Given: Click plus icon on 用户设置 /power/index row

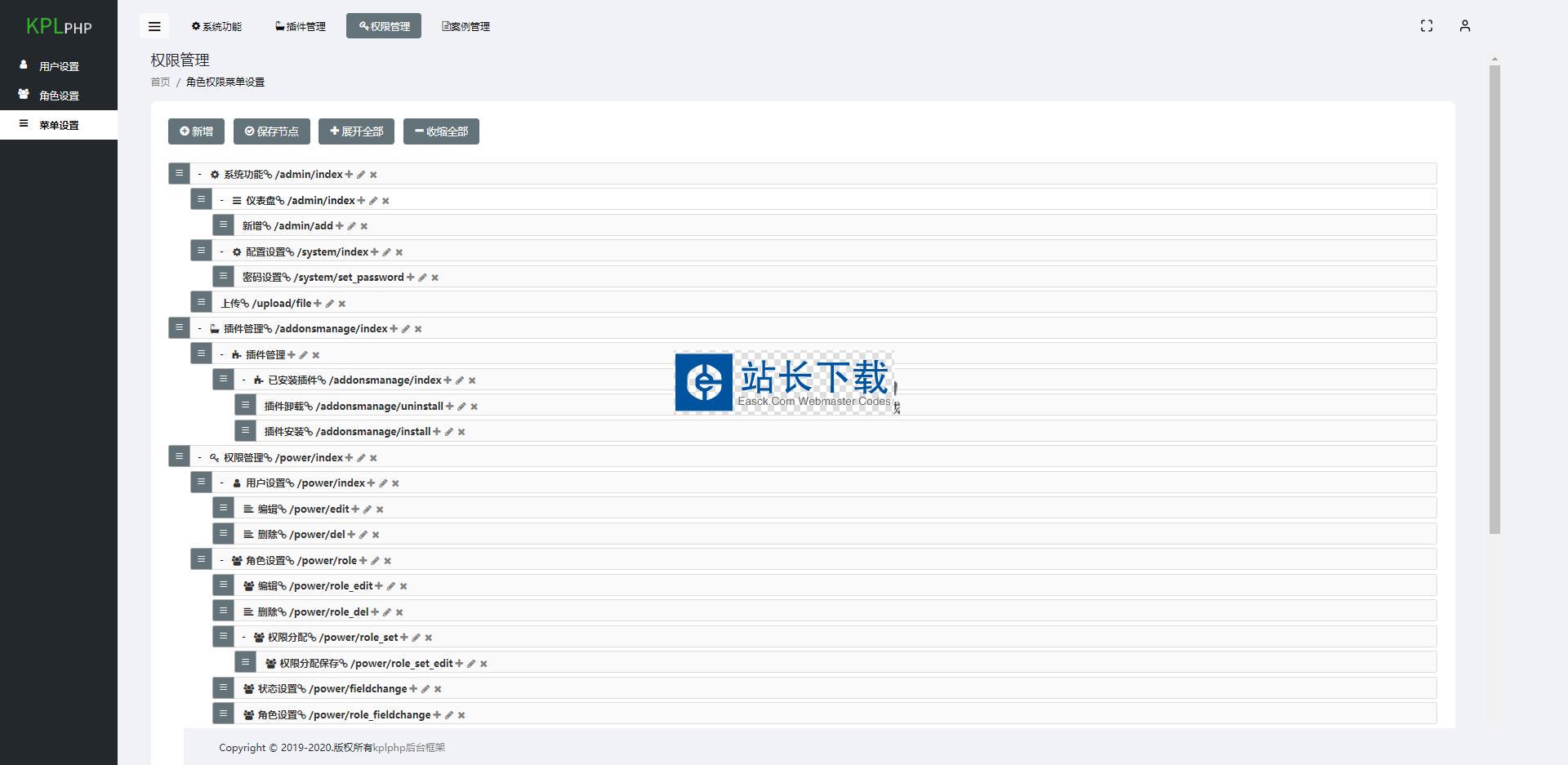Looking at the screenshot, I should point(371,483).
